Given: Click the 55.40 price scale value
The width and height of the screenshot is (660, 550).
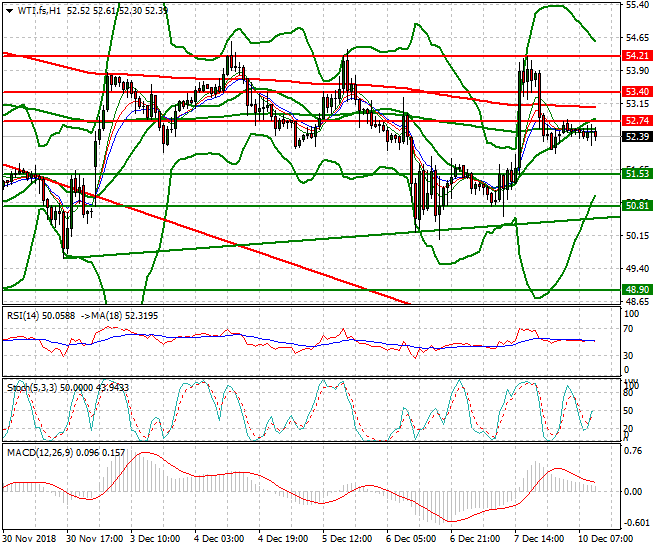Looking at the screenshot, I should [x=637, y=5].
